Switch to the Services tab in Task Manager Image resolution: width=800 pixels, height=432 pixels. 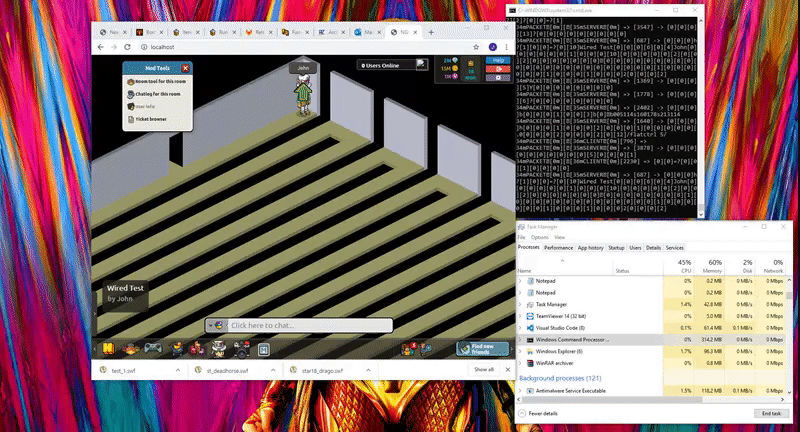pyautogui.click(x=674, y=248)
